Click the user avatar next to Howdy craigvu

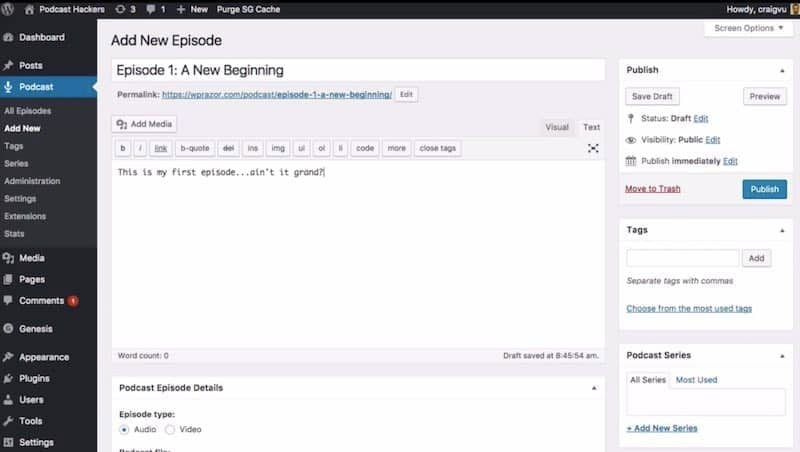(795, 9)
